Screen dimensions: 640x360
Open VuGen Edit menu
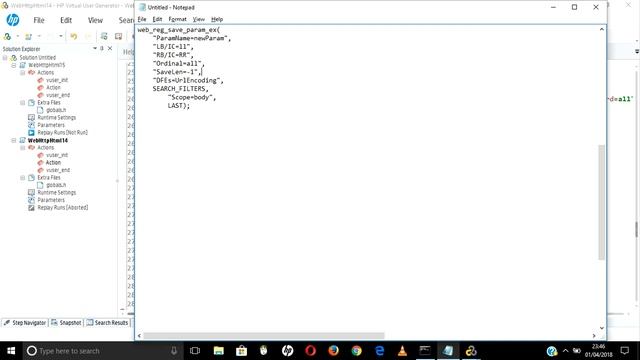point(66,20)
